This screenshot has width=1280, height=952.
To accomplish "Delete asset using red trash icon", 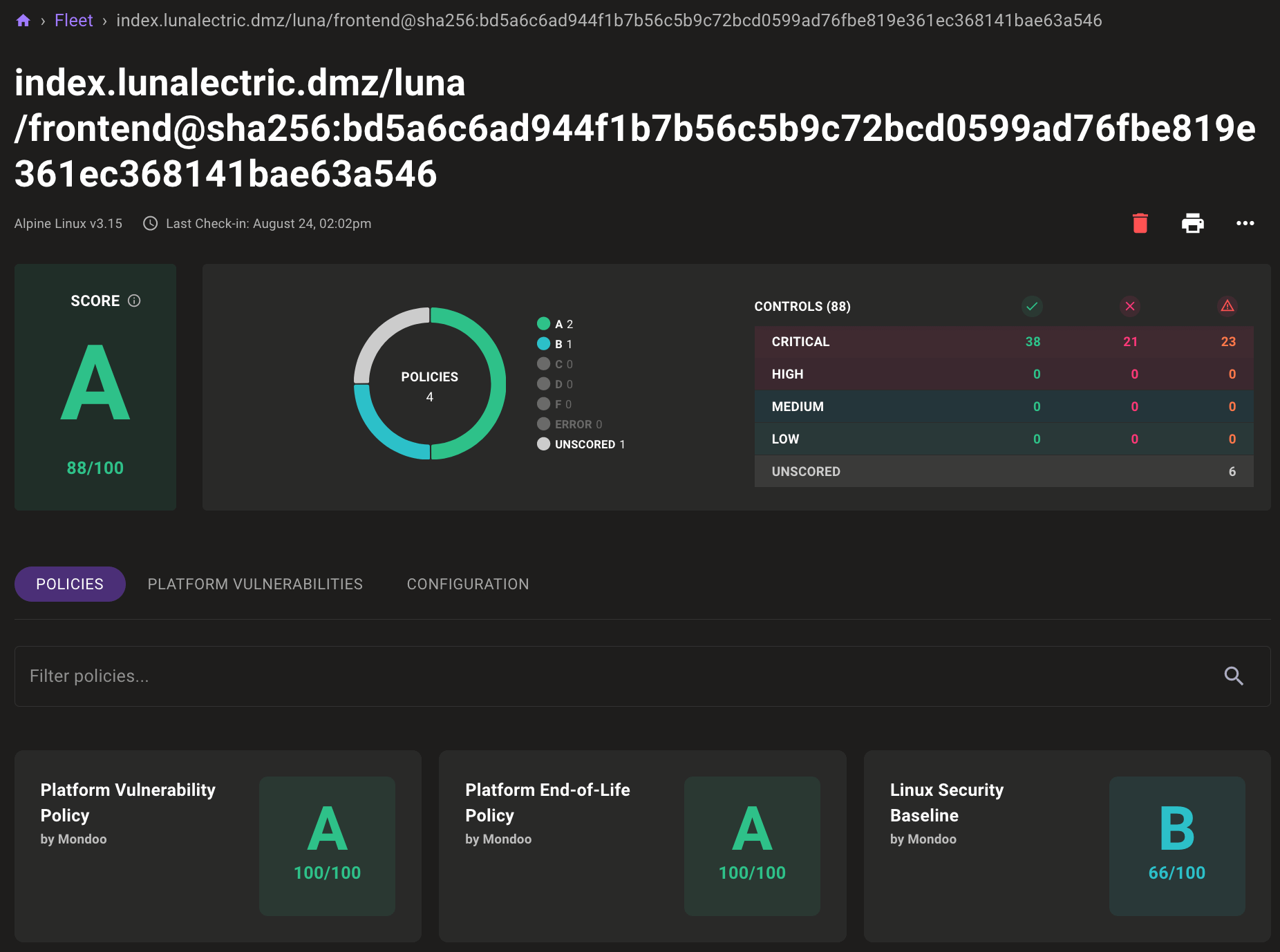I will [1140, 223].
